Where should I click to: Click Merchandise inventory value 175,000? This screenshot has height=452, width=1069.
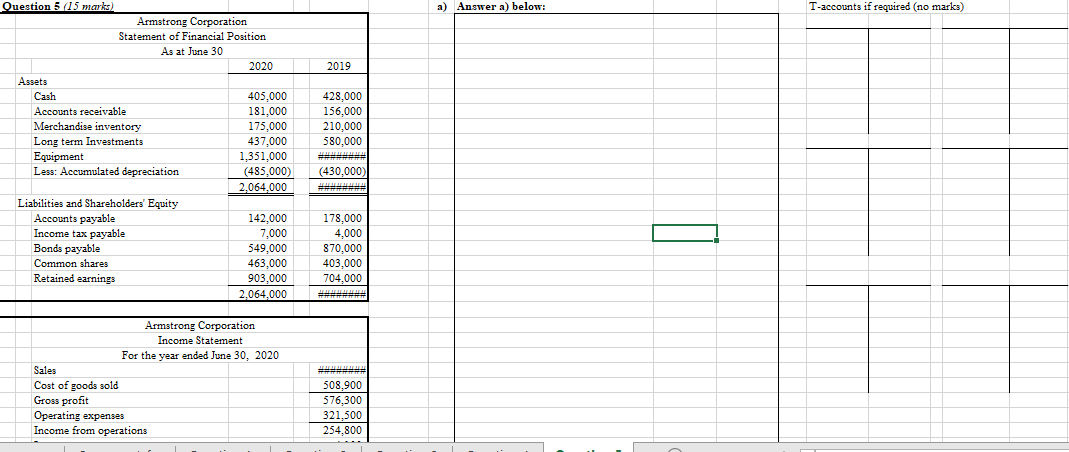pyautogui.click(x=268, y=127)
